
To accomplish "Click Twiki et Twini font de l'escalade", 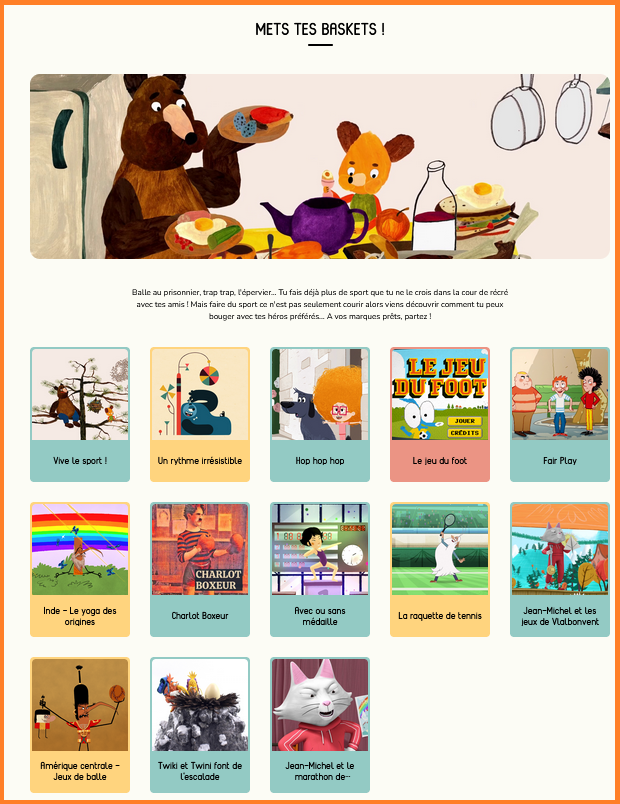I will [x=200, y=725].
